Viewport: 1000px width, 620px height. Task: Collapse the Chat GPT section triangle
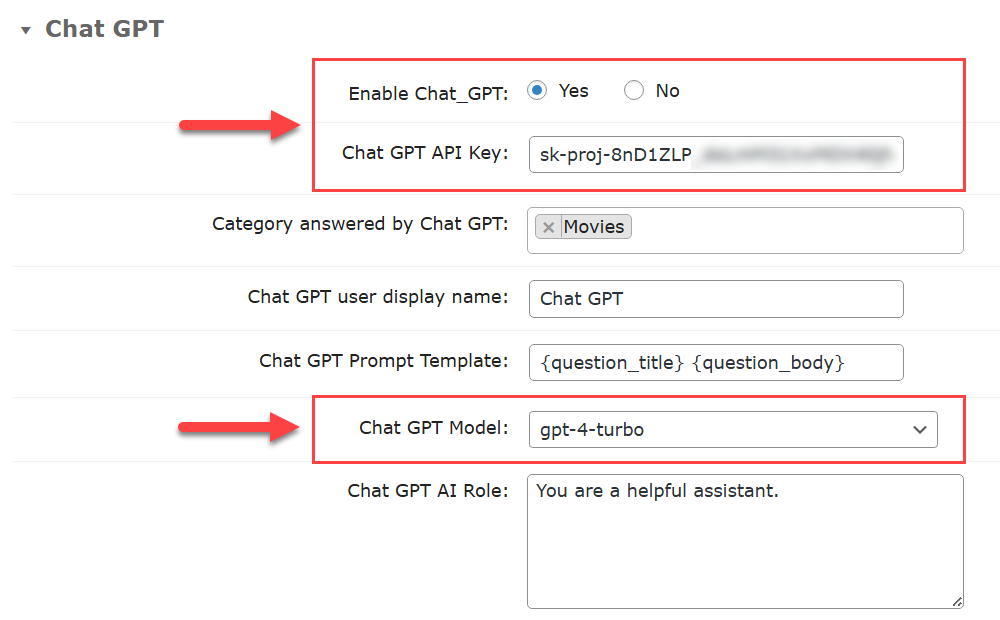point(26,30)
